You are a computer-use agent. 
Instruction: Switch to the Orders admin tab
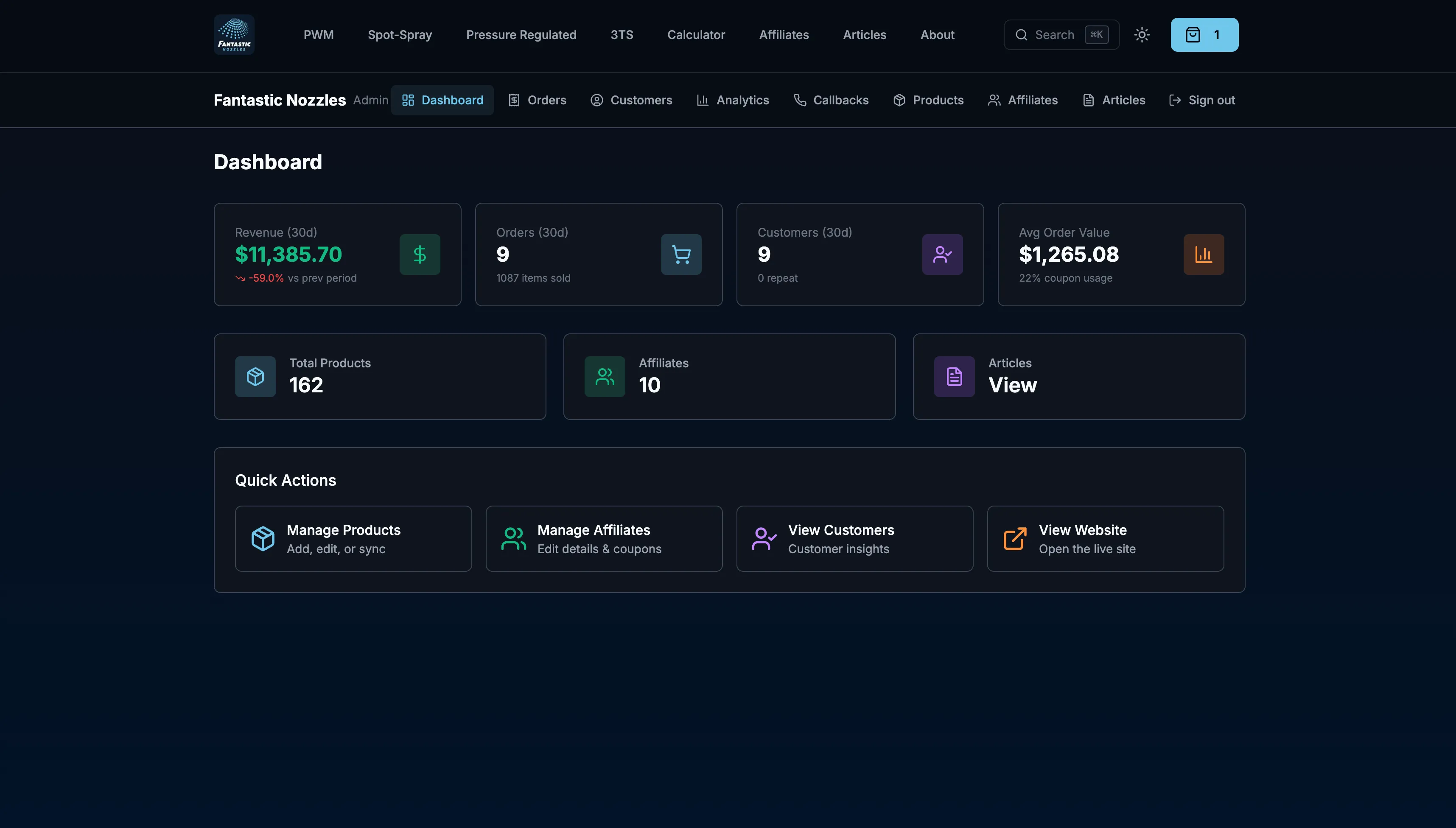point(537,100)
